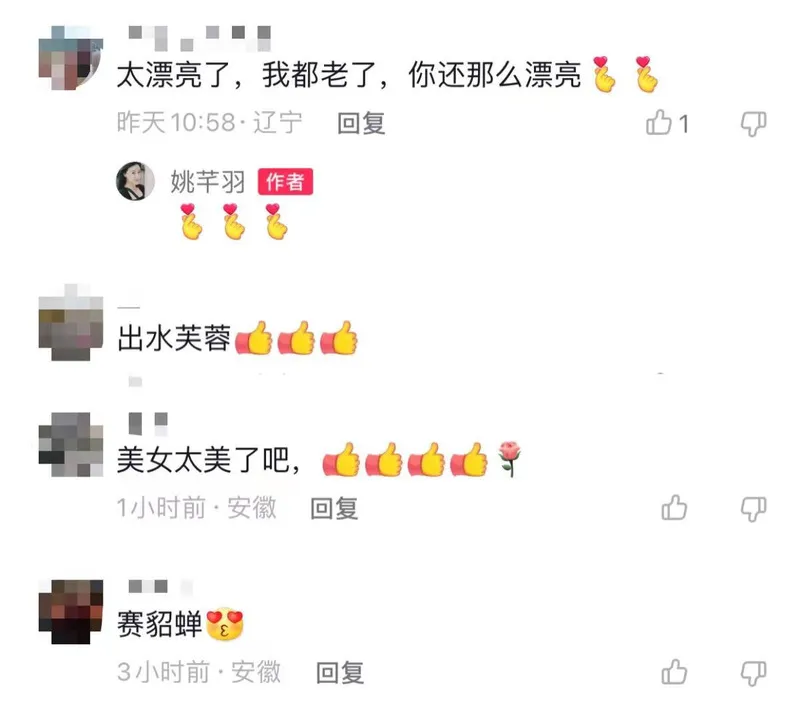Image resolution: width=800 pixels, height=703 pixels.
Task: Dislike the 太漂亮了 comment
Action: tap(754, 123)
